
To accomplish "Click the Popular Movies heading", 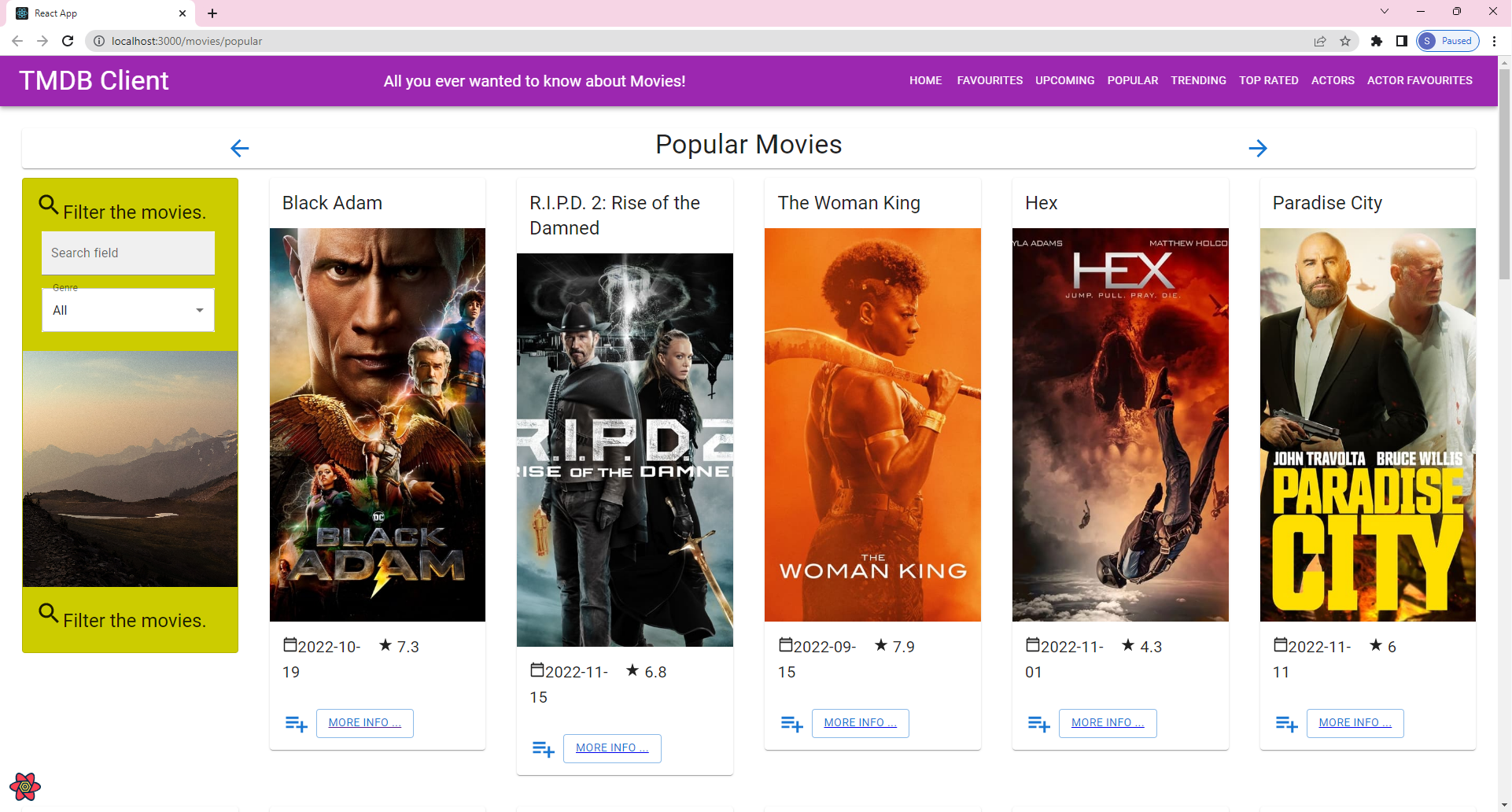I will [x=749, y=145].
